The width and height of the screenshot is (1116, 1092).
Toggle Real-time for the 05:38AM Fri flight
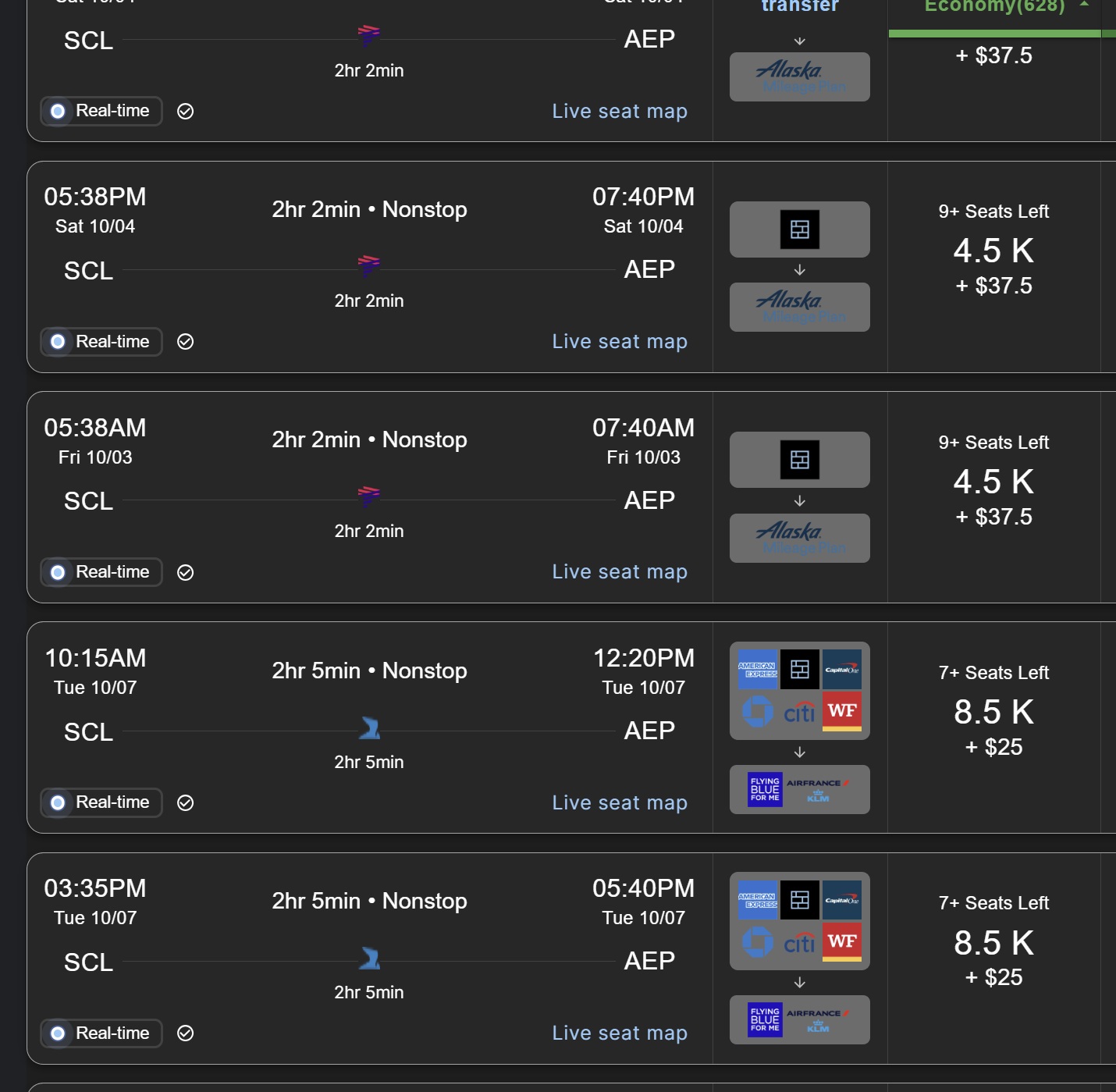coord(101,572)
